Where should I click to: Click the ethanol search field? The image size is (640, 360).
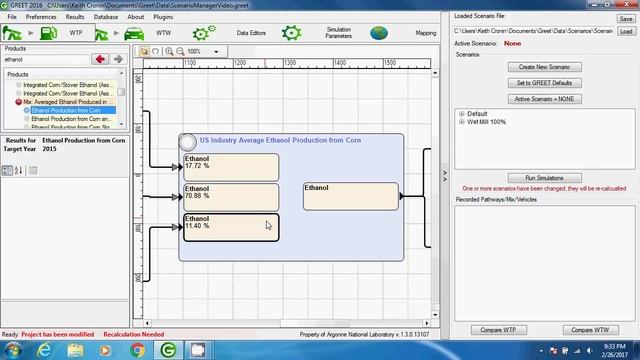coord(46,60)
